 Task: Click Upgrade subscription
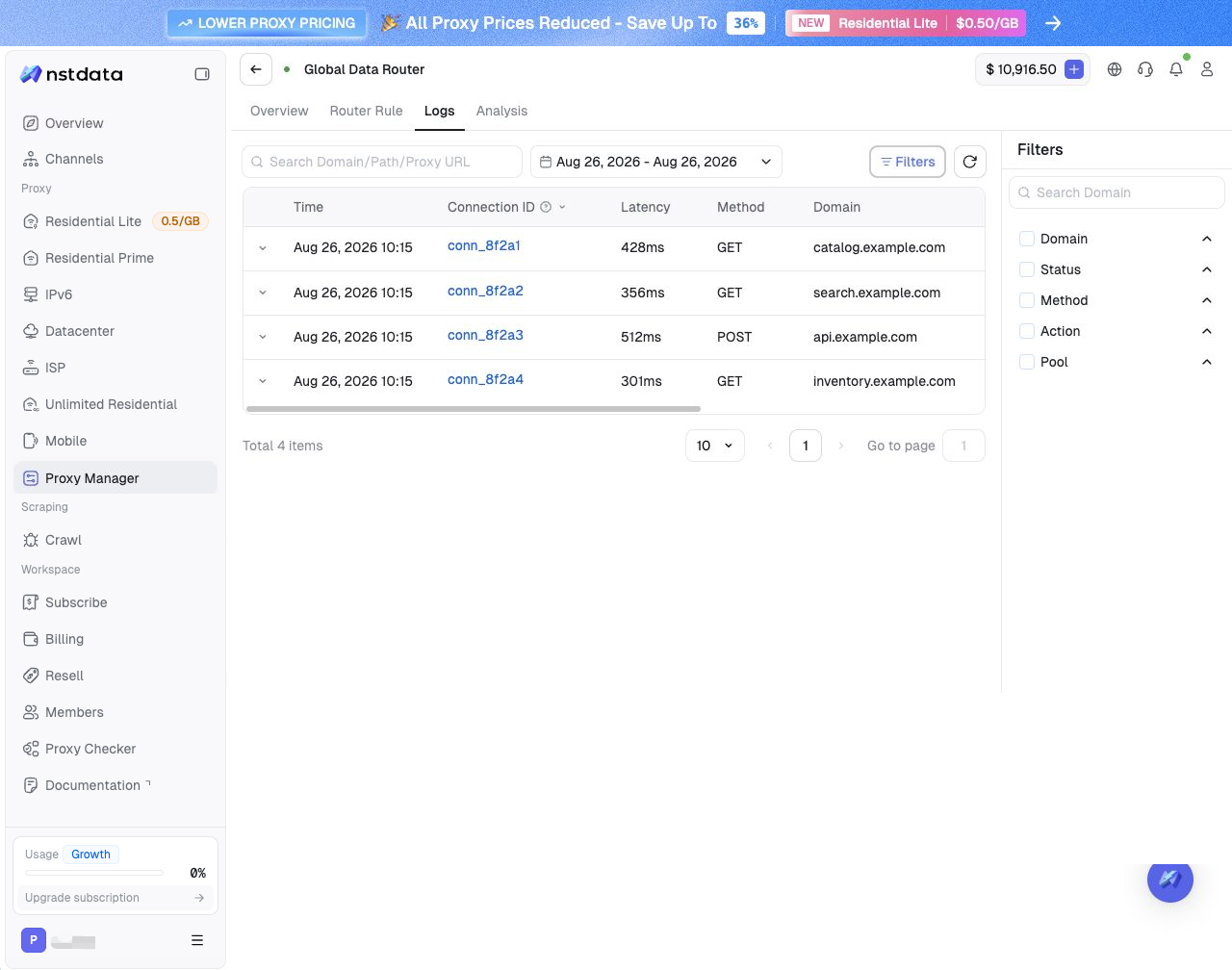click(x=115, y=898)
